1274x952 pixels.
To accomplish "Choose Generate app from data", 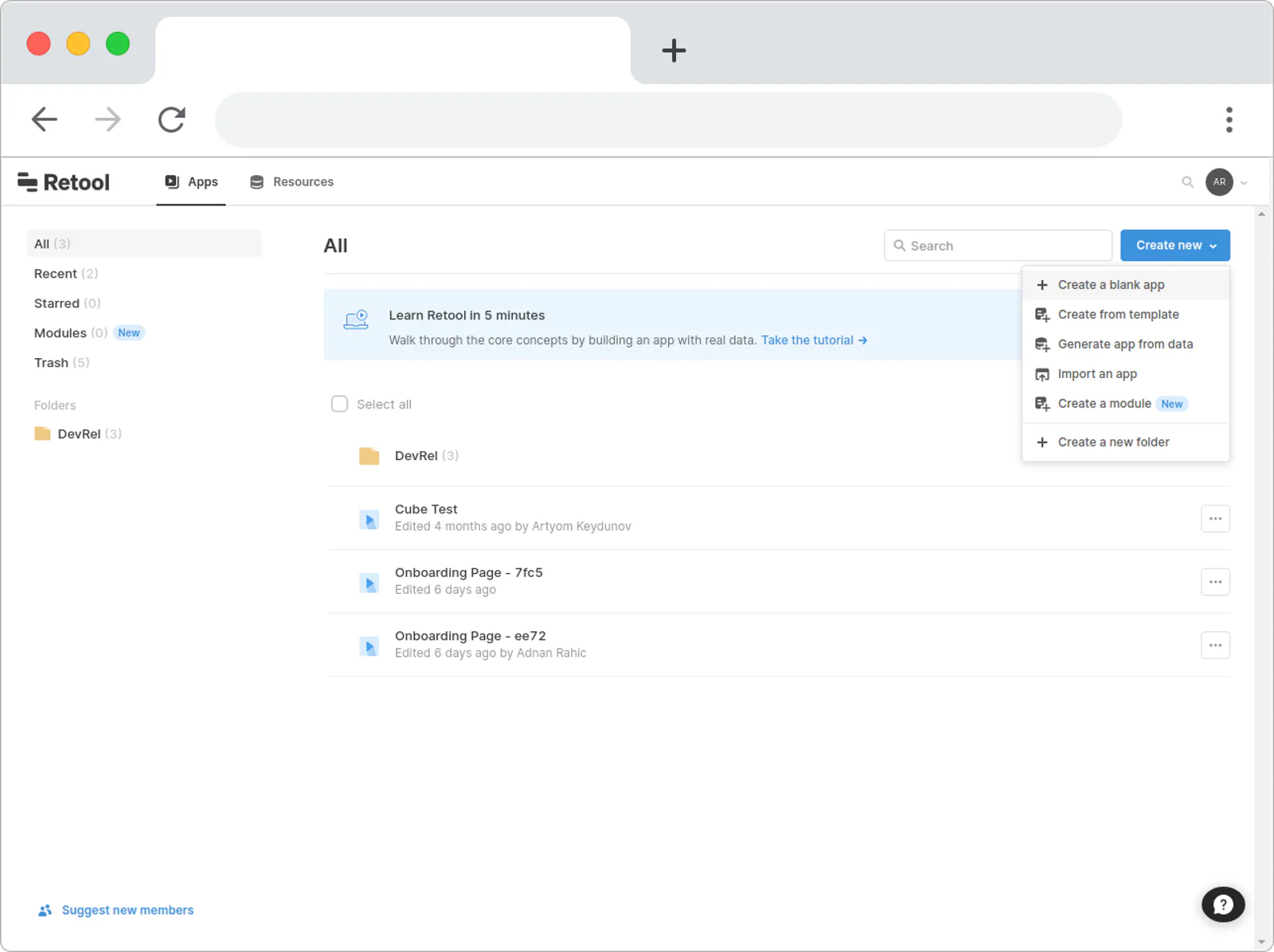I will [x=1126, y=344].
